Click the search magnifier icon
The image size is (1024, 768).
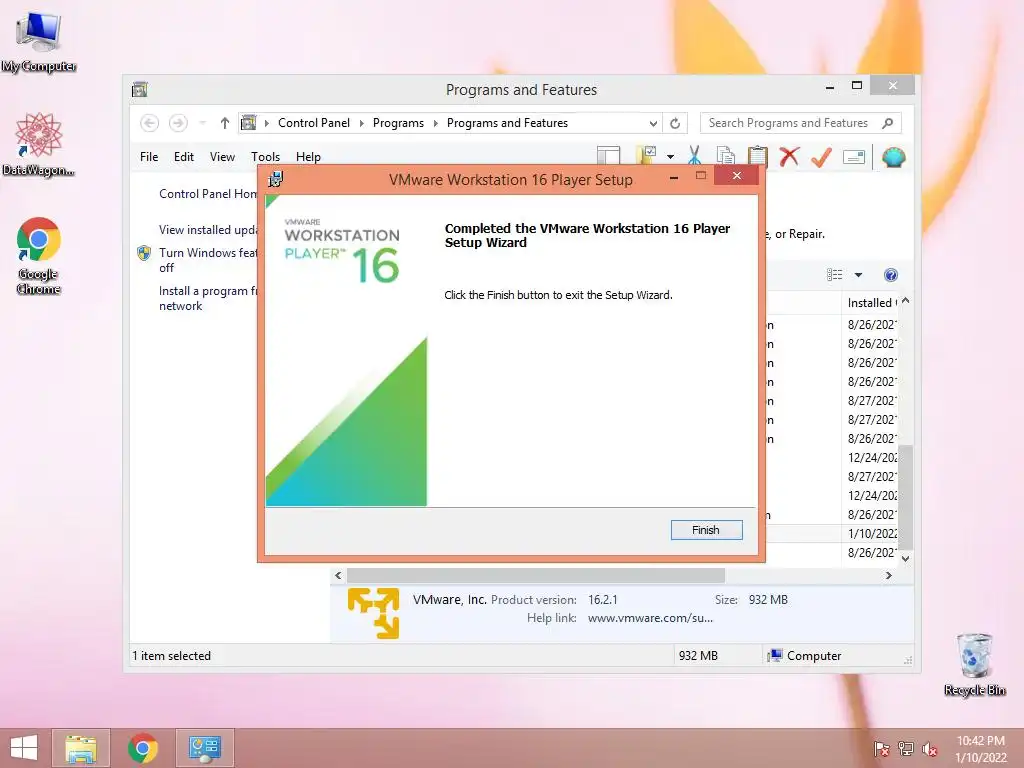(888, 123)
